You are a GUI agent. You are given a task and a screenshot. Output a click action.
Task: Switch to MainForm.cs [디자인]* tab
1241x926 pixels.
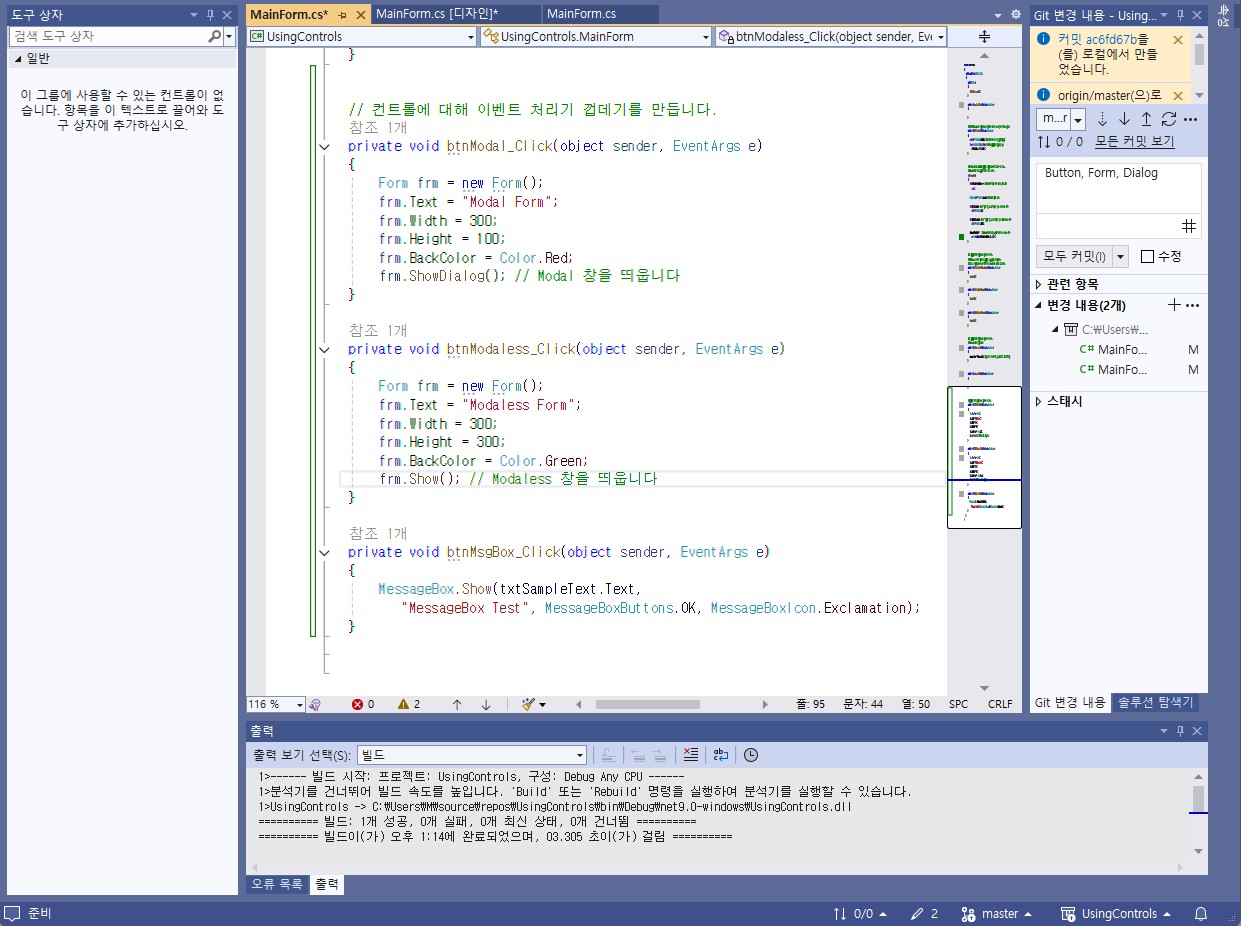pyautogui.click(x=436, y=14)
